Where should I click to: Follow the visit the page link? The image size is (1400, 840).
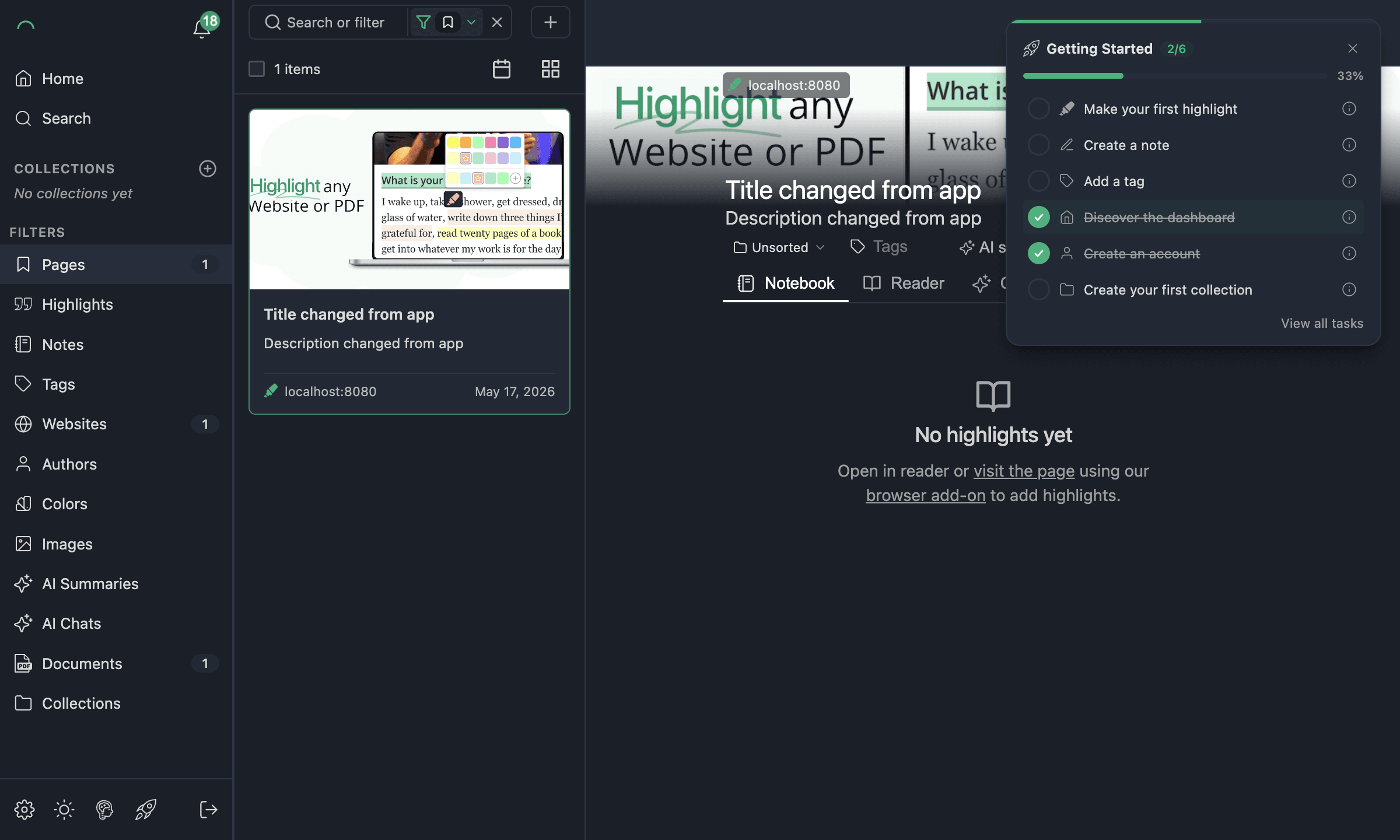[1024, 471]
